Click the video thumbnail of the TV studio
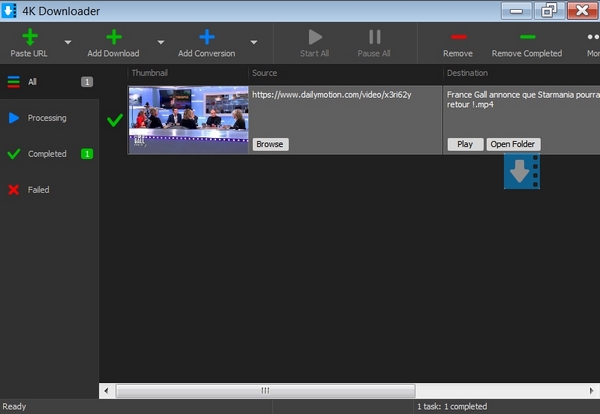 (189, 120)
